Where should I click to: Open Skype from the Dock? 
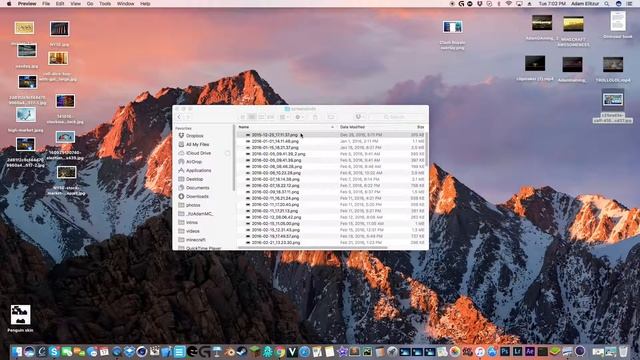(x=54, y=351)
